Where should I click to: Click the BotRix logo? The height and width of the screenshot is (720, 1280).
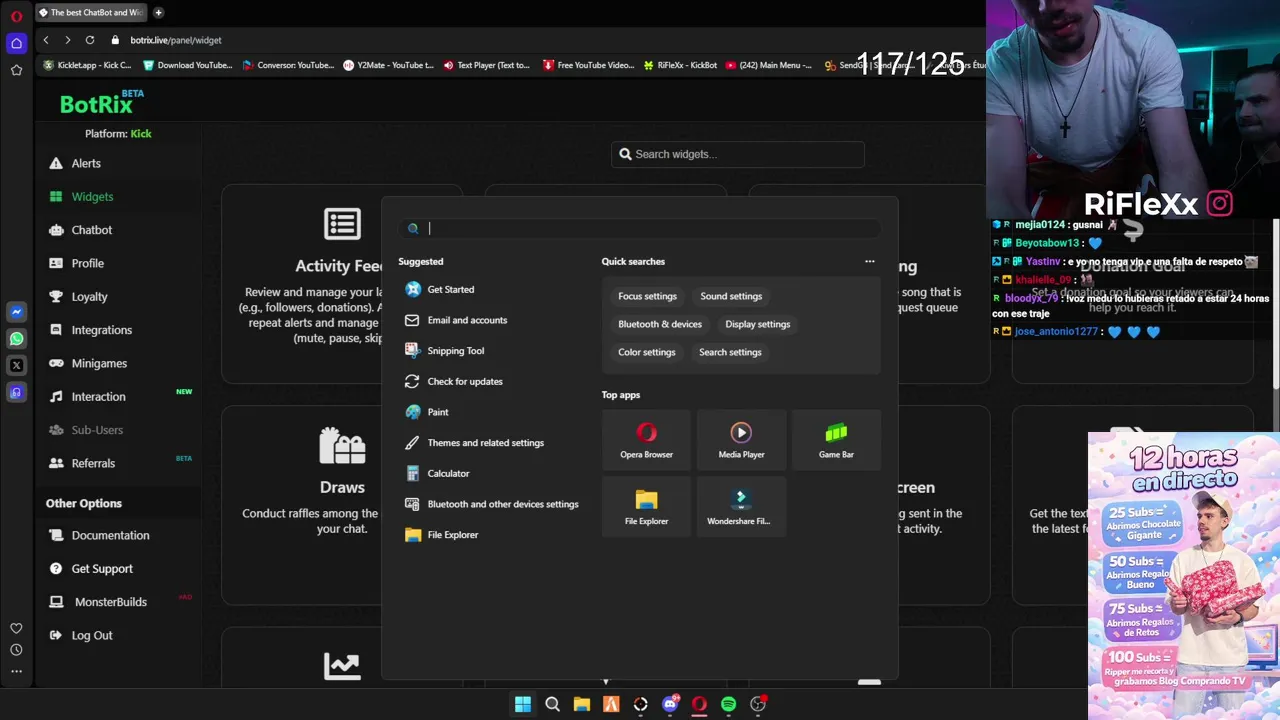[100, 103]
